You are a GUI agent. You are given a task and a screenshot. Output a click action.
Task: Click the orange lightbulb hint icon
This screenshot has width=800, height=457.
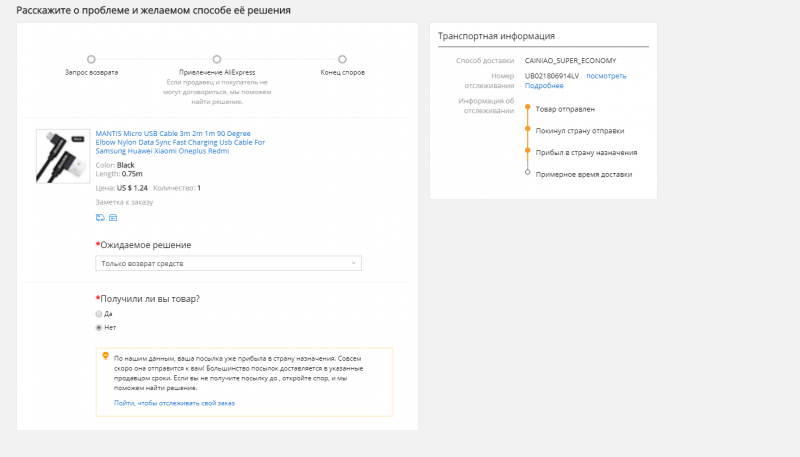click(105, 356)
